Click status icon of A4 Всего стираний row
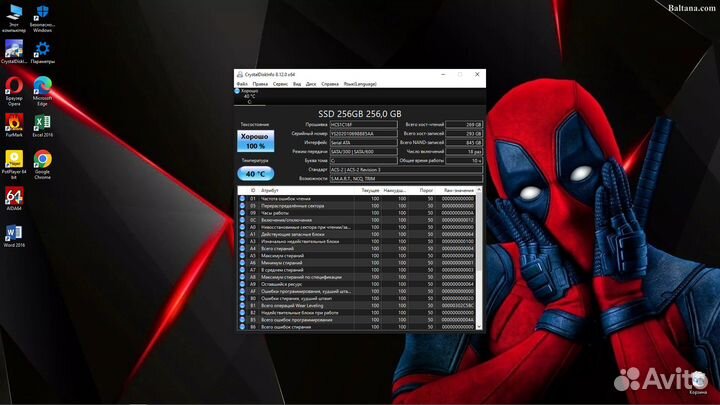720x405 pixels. (242, 248)
